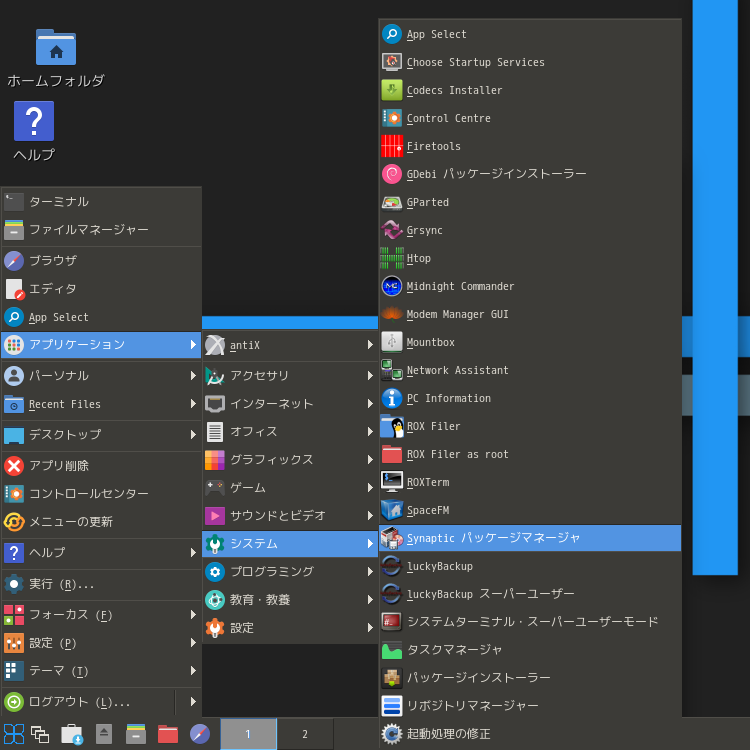The image size is (750, 750).
Task: Click the Codecs Installer green icon
Action: coord(392,90)
